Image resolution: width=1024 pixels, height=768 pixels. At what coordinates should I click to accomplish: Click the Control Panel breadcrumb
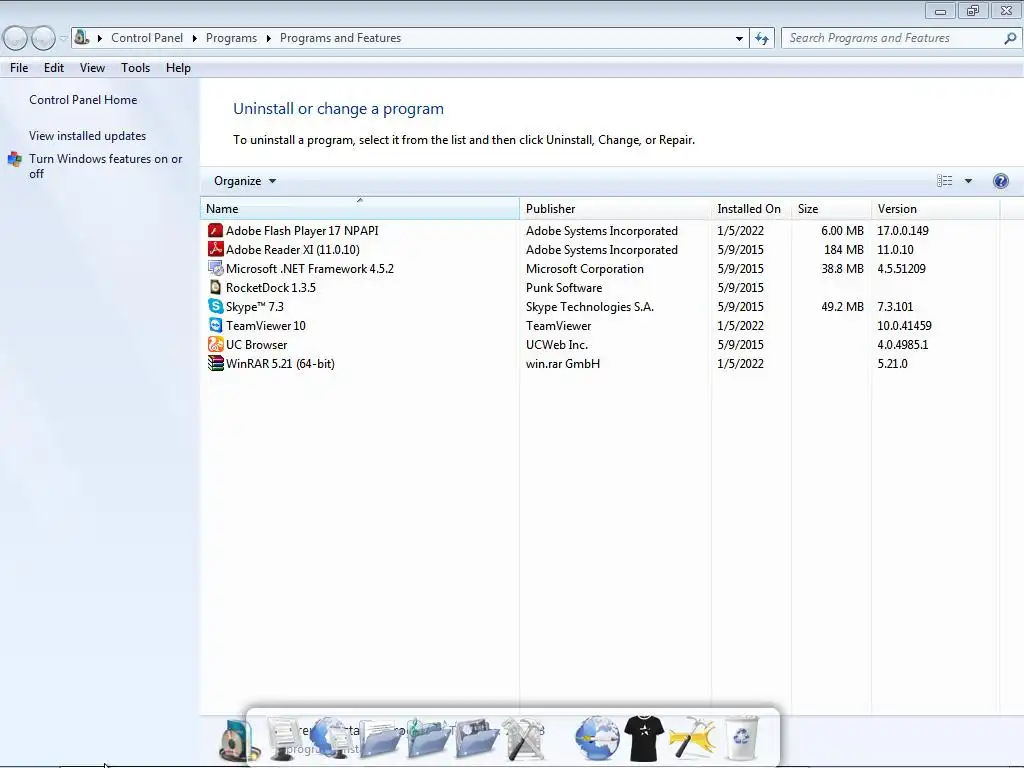[147, 38]
